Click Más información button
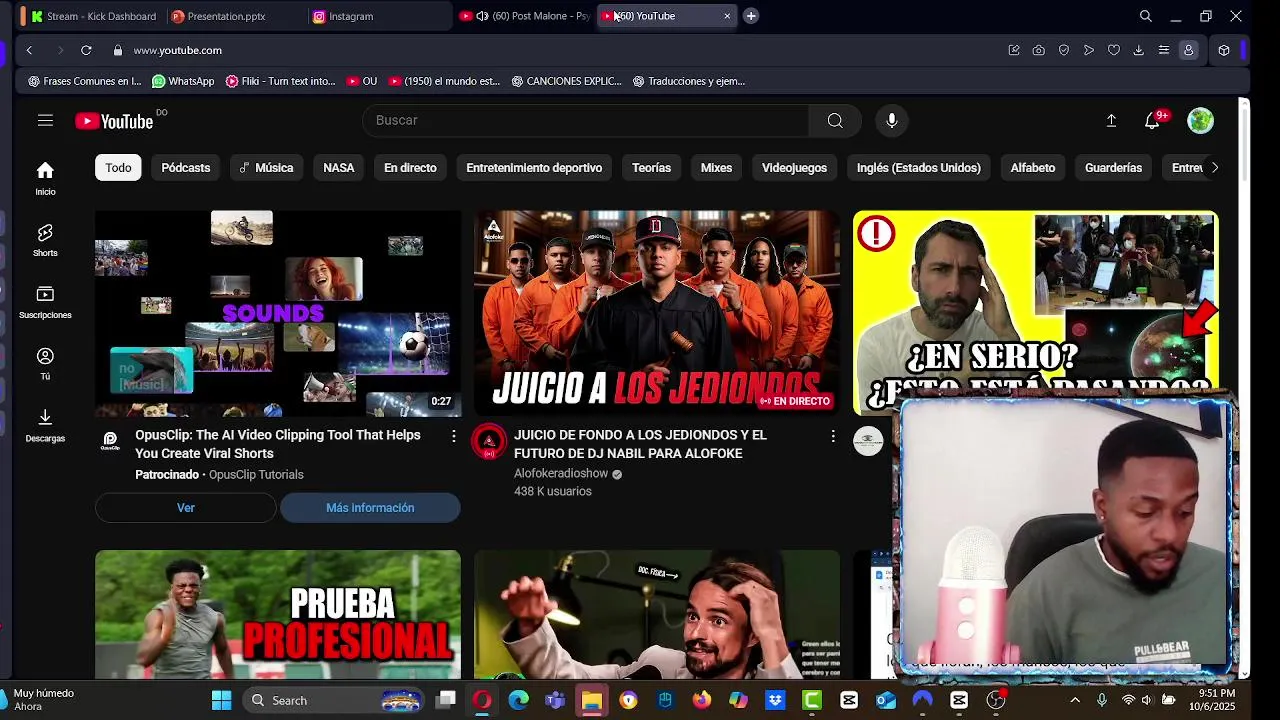Viewport: 1280px width, 720px height. coord(370,508)
